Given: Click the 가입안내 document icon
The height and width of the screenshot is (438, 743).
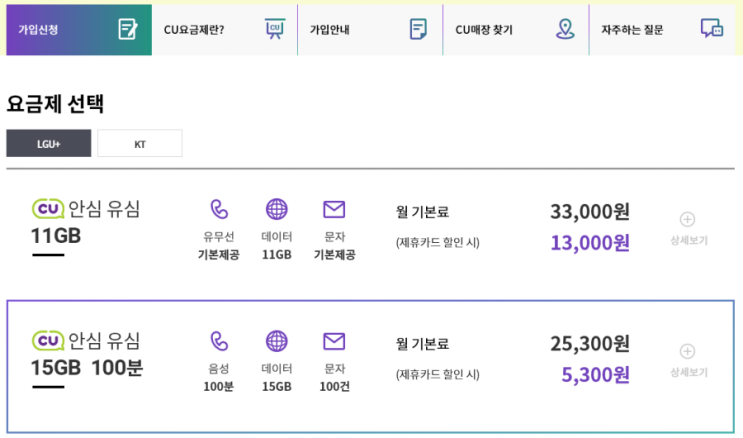Looking at the screenshot, I should point(418,29).
